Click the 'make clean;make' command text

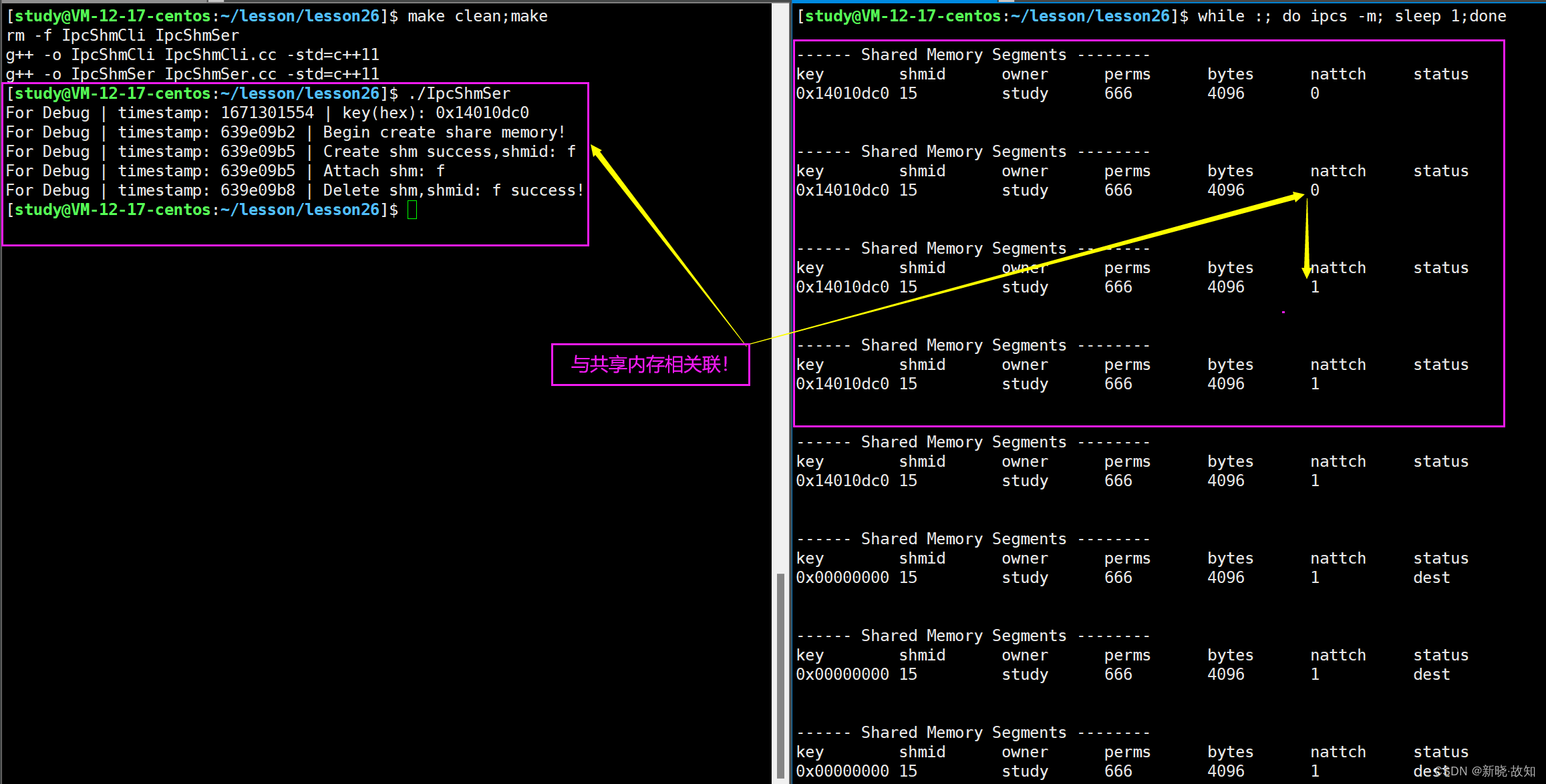(477, 16)
